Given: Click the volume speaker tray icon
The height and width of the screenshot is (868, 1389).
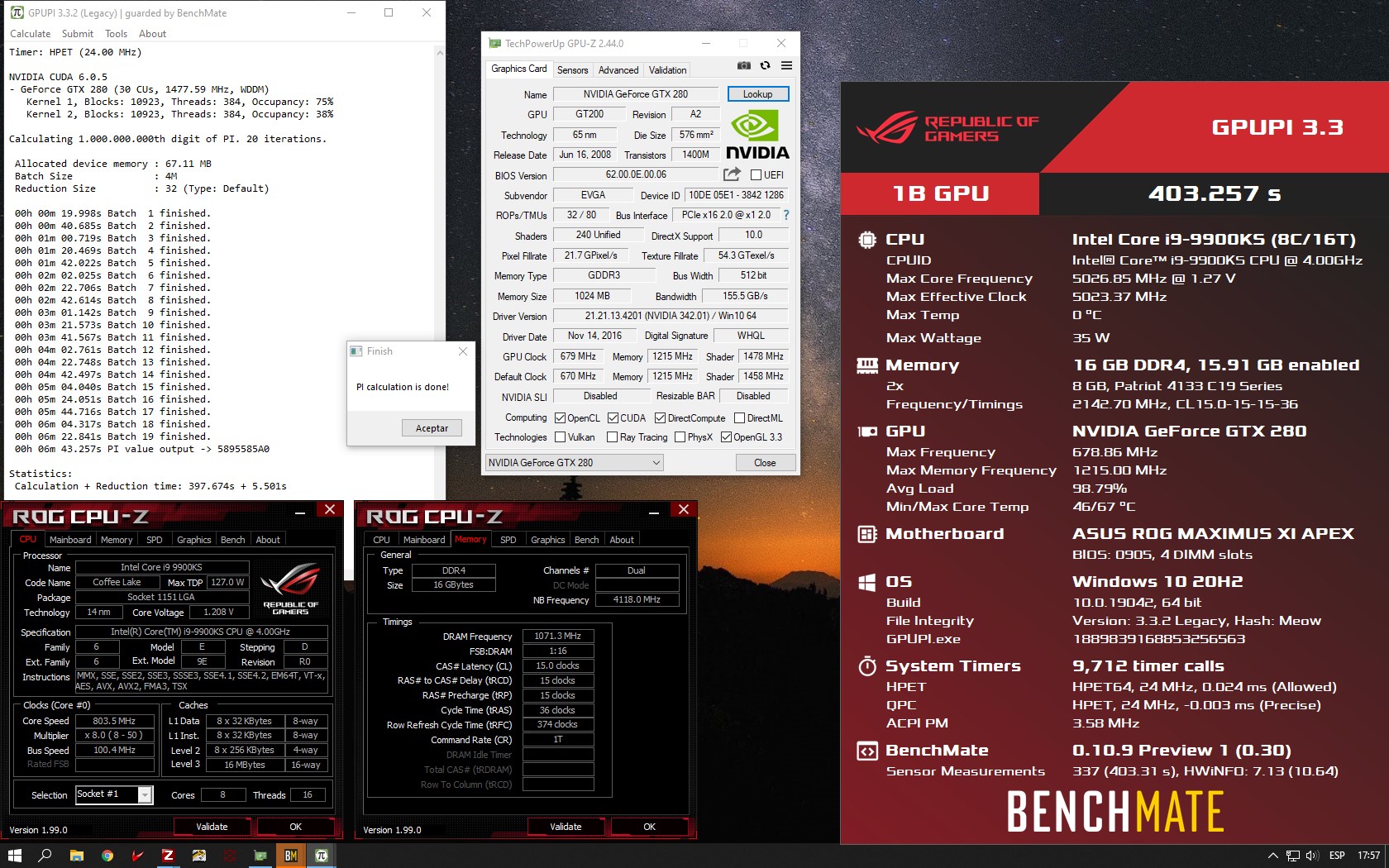Looking at the screenshot, I should click(1312, 856).
